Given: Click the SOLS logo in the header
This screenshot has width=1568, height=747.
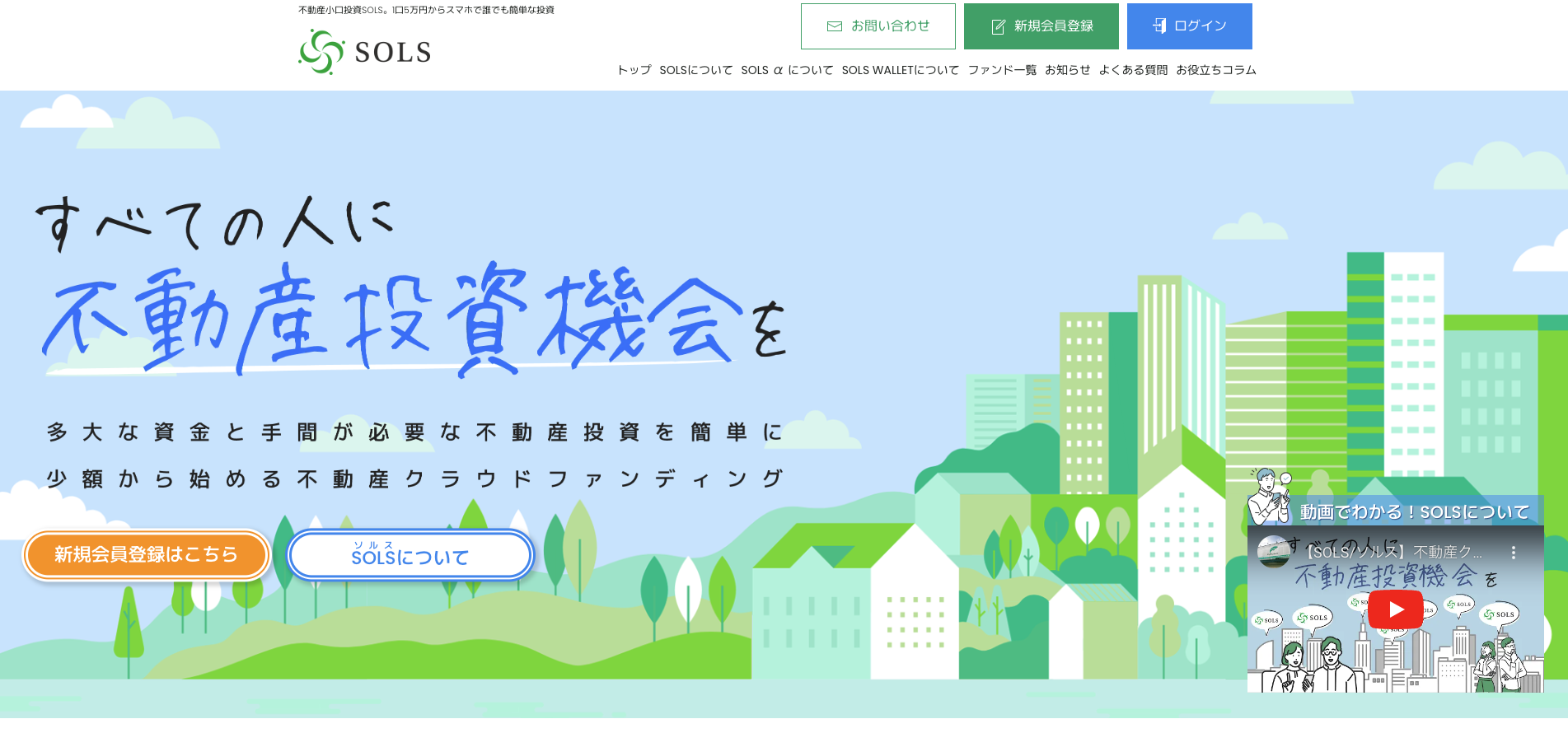Looking at the screenshot, I should [x=364, y=52].
